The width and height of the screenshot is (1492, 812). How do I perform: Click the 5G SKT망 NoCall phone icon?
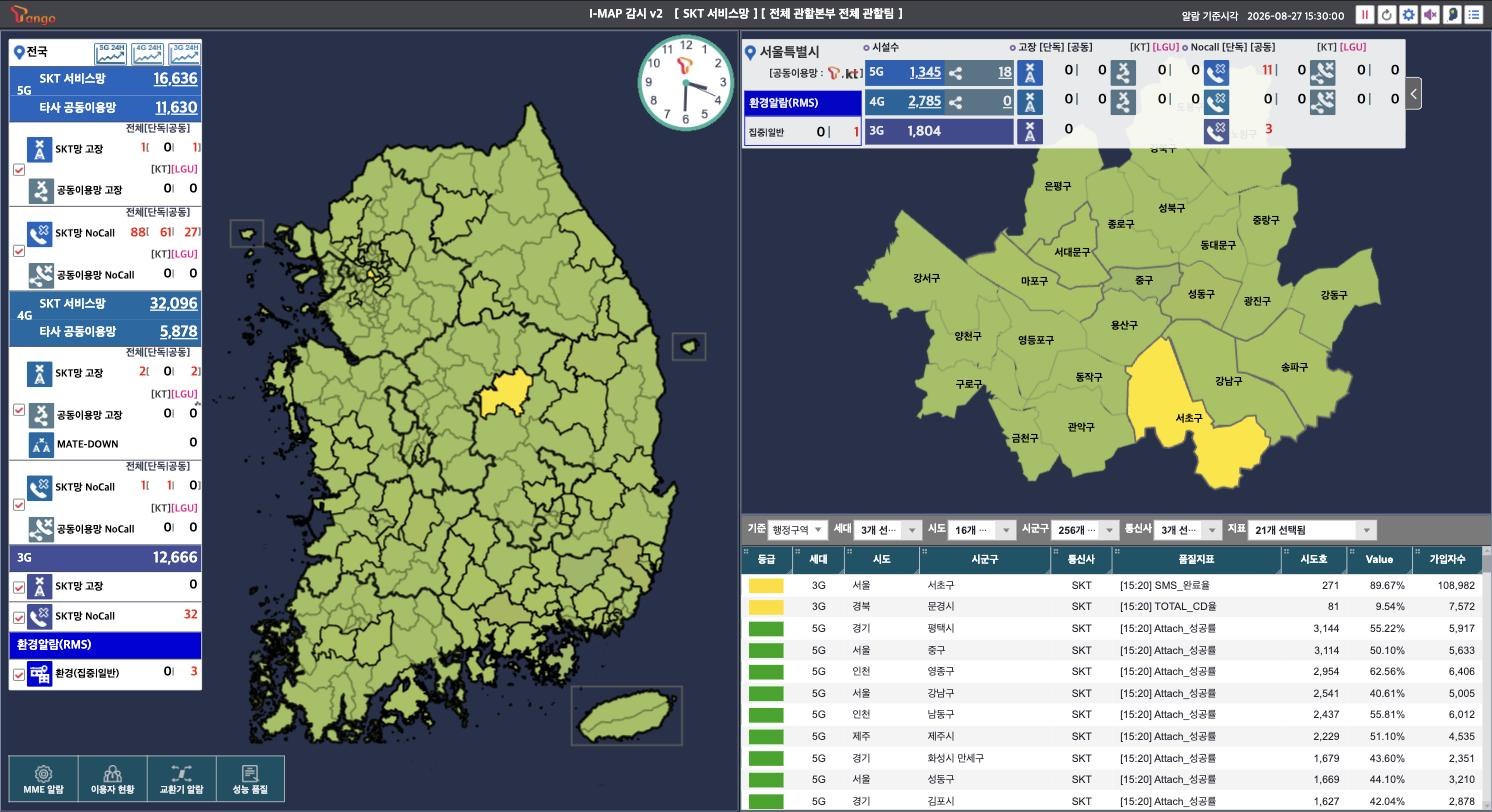[40, 233]
